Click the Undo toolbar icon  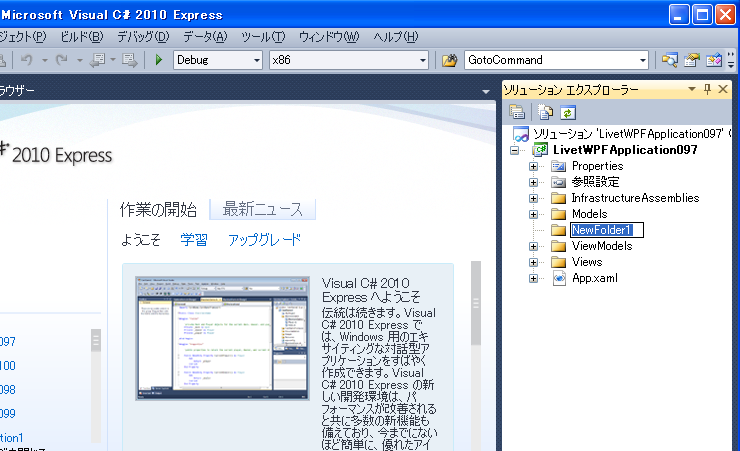coord(27,60)
